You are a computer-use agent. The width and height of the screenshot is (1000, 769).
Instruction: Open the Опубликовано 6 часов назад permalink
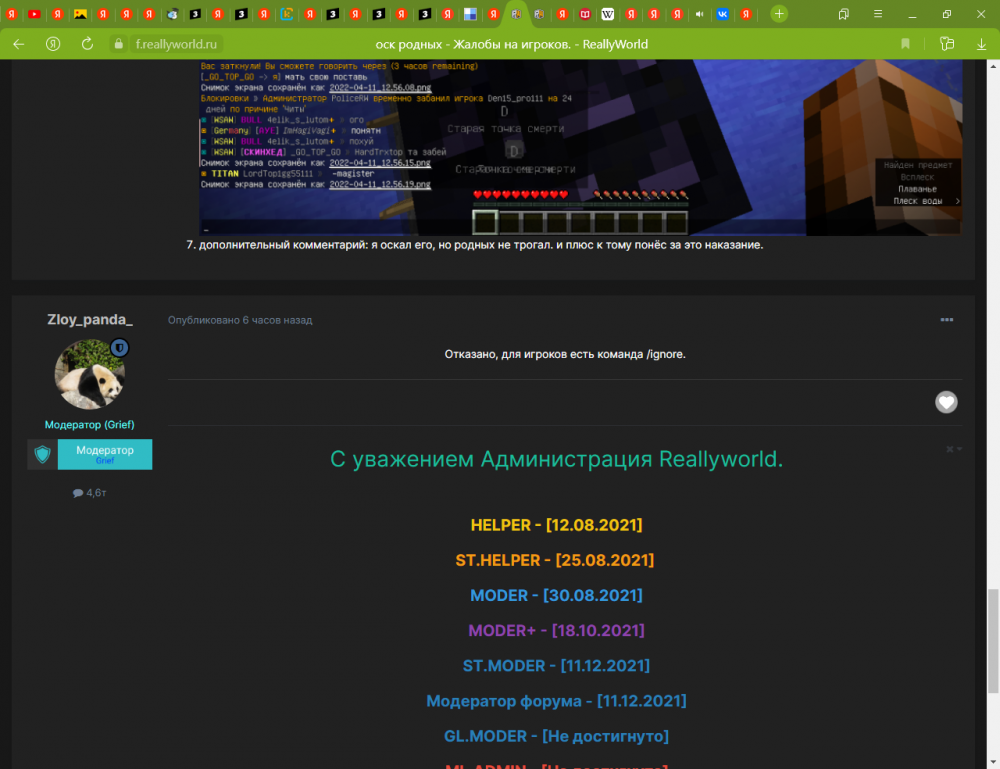(240, 320)
